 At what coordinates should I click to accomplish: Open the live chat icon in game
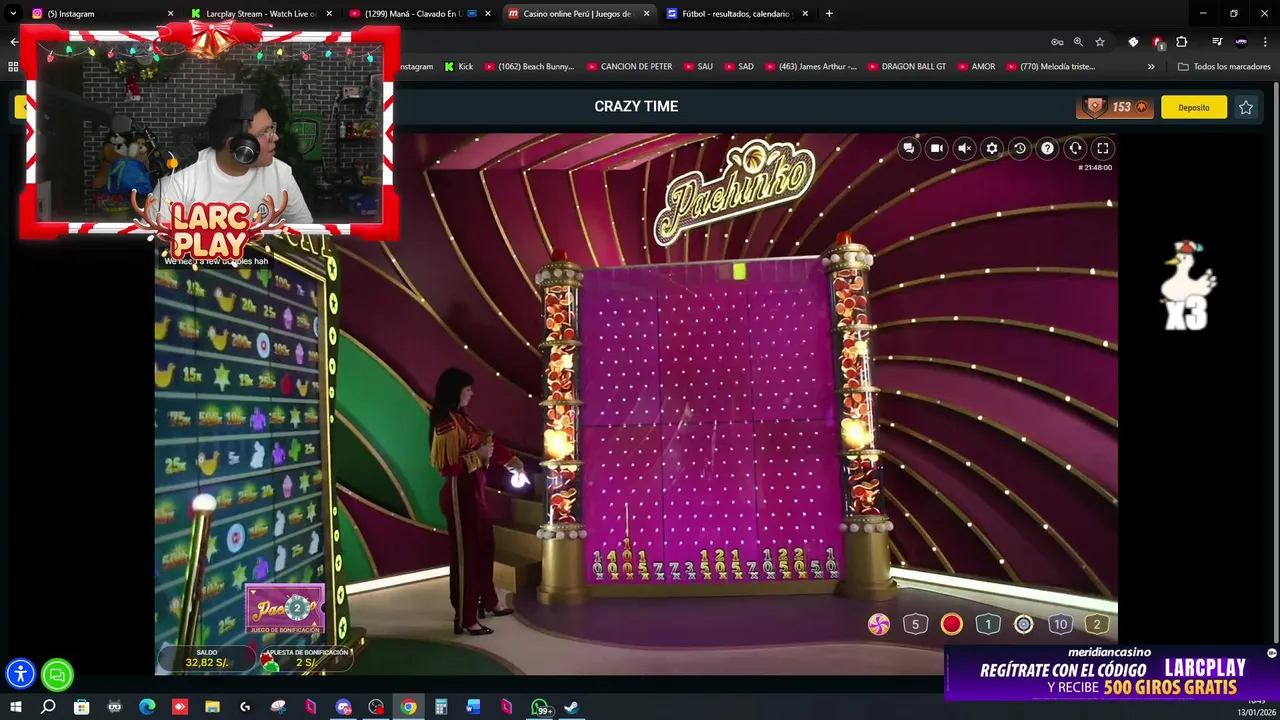pos(909,148)
